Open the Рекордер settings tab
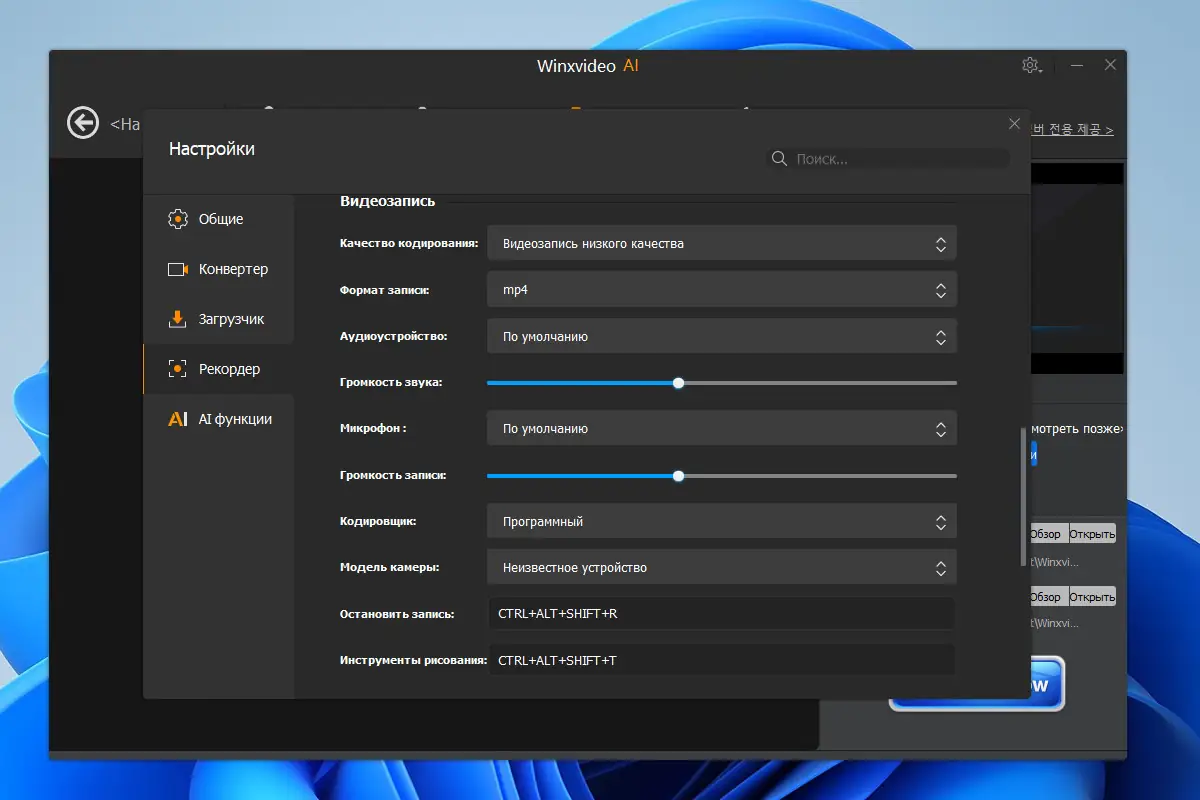Image resolution: width=1200 pixels, height=800 pixels. [x=219, y=369]
